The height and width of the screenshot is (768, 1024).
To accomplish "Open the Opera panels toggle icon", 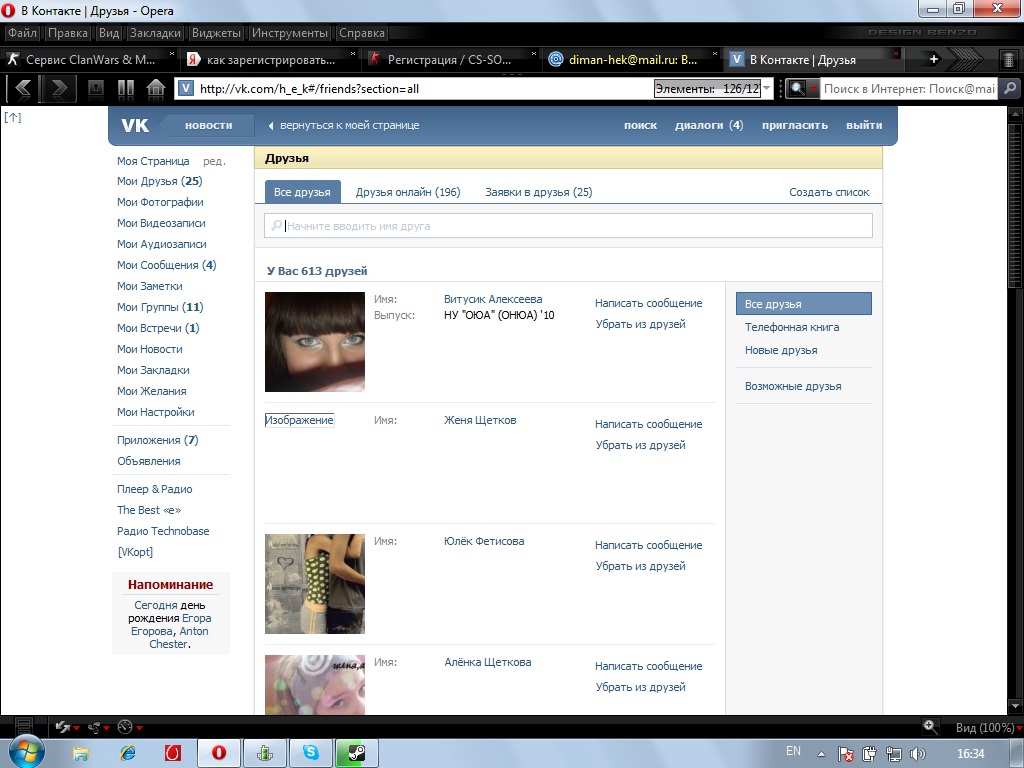I will [24, 726].
